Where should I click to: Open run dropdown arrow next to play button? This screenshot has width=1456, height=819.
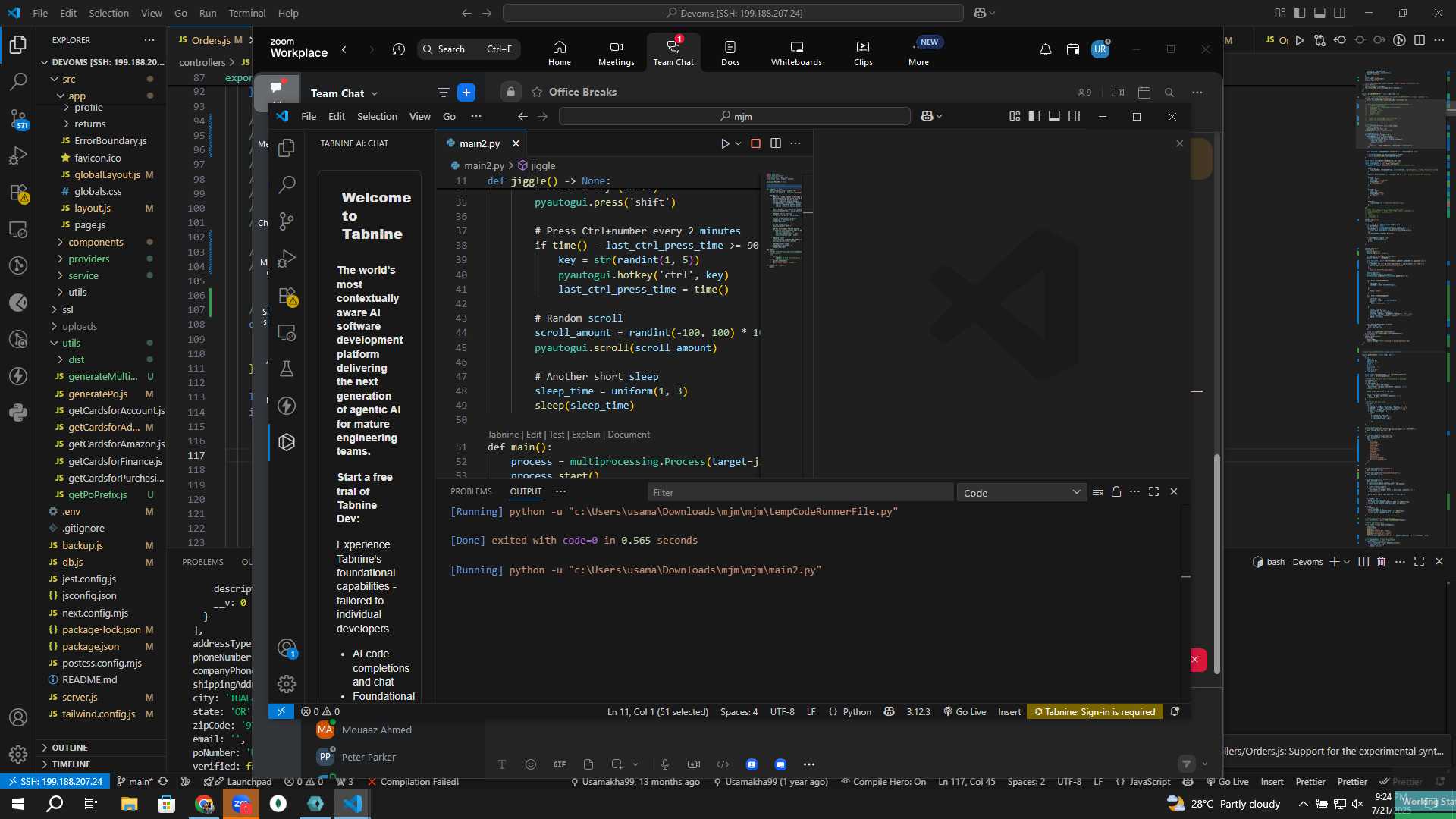coord(738,143)
